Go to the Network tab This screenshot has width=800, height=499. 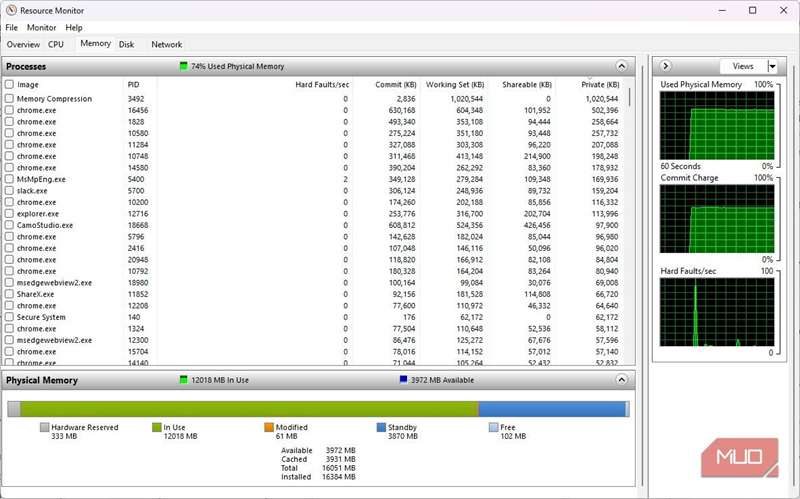point(166,44)
